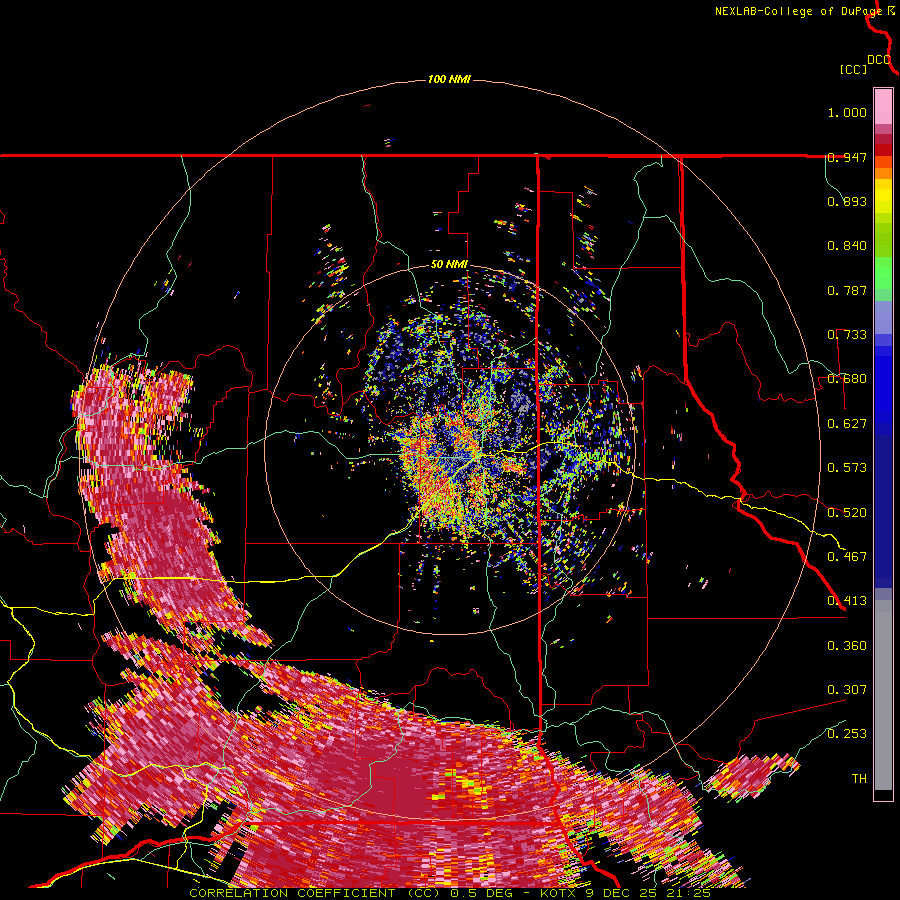The image size is (900, 900).
Task: Pick the bright green color bar segment
Action: (883, 273)
